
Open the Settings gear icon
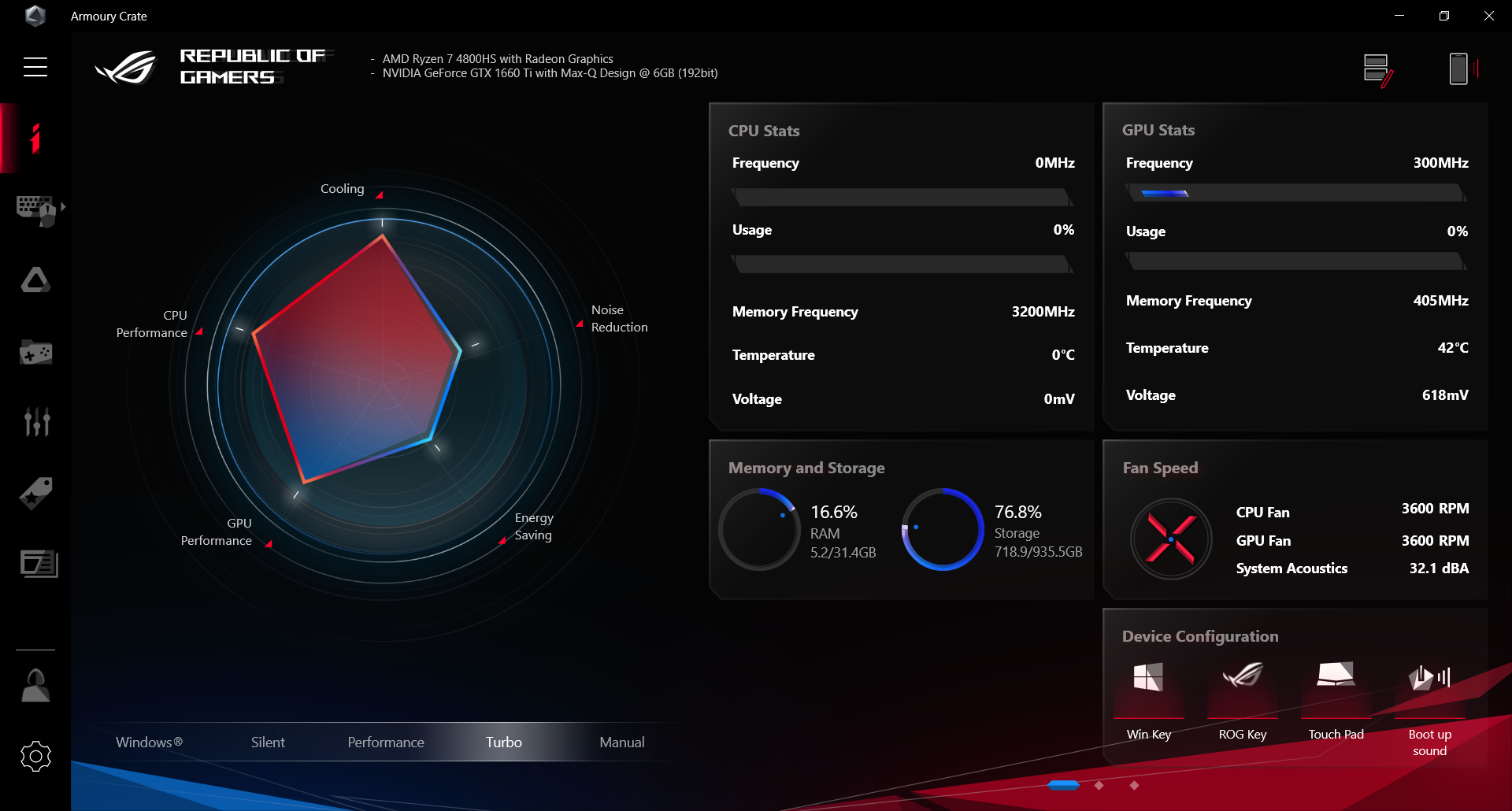(35, 756)
